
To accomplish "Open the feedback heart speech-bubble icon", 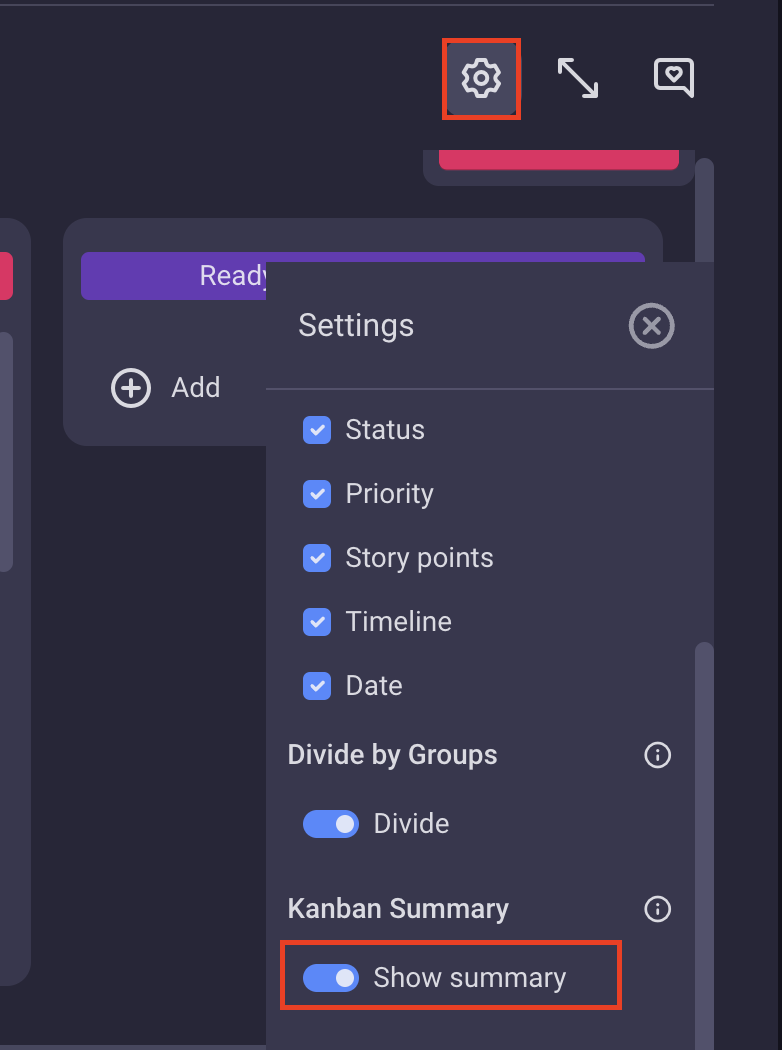I will coord(674,78).
